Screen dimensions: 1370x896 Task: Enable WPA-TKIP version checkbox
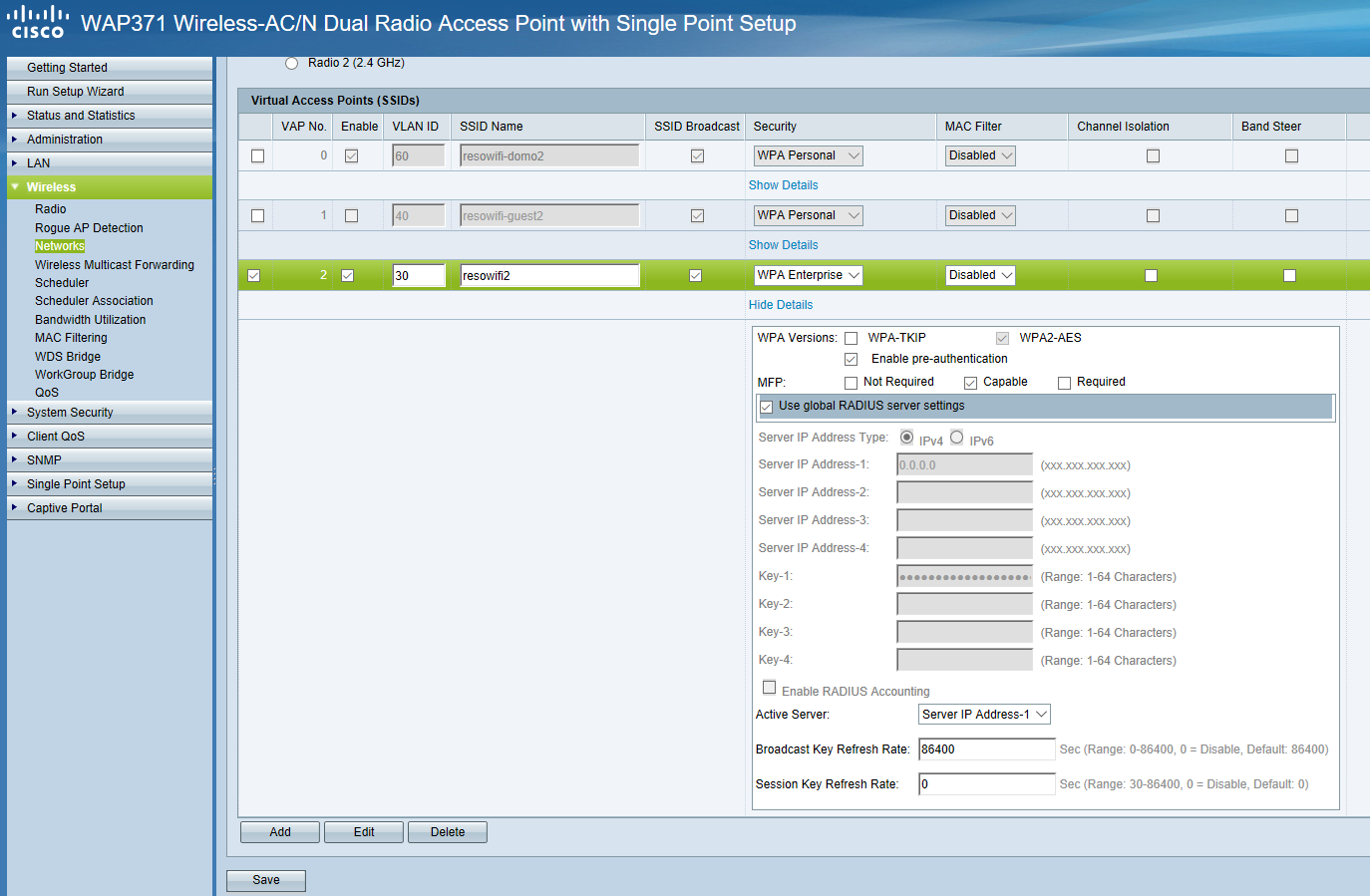click(x=852, y=339)
